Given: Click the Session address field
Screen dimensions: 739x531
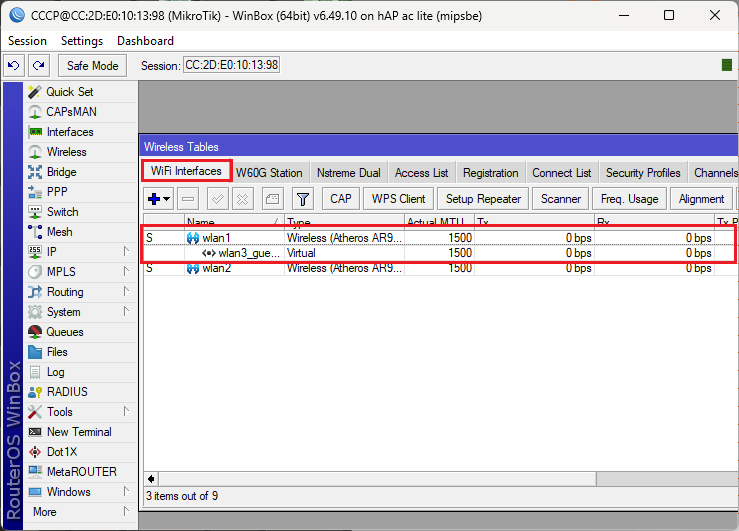Looking at the screenshot, I should point(231,65).
